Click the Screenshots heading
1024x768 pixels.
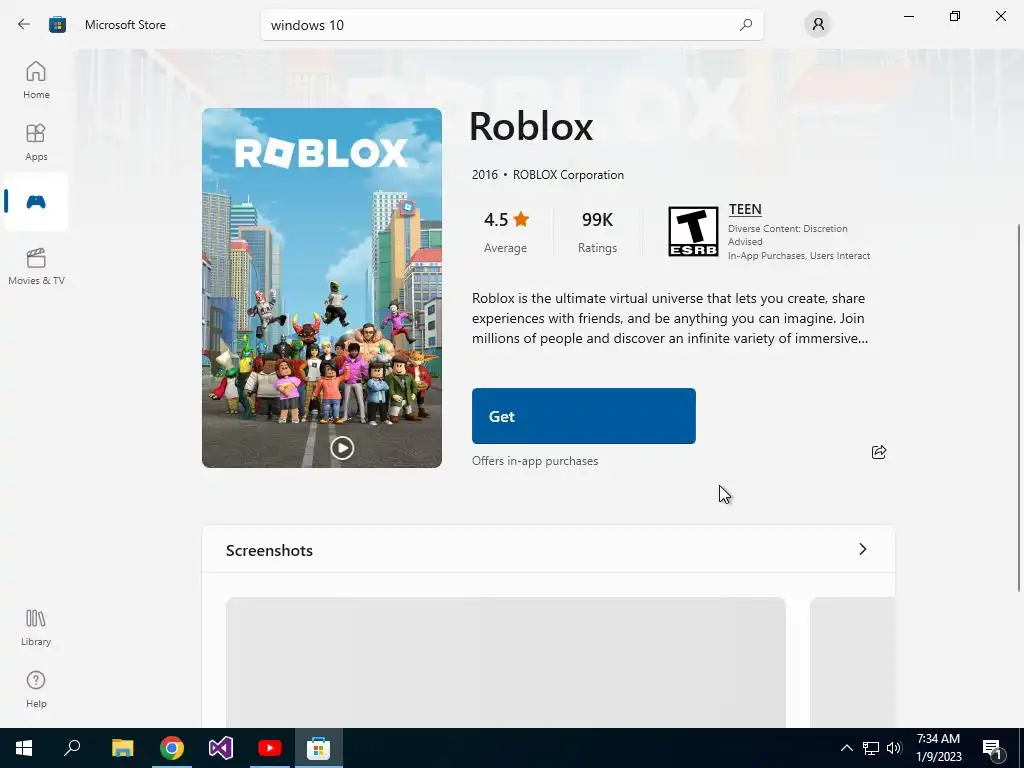tap(269, 551)
